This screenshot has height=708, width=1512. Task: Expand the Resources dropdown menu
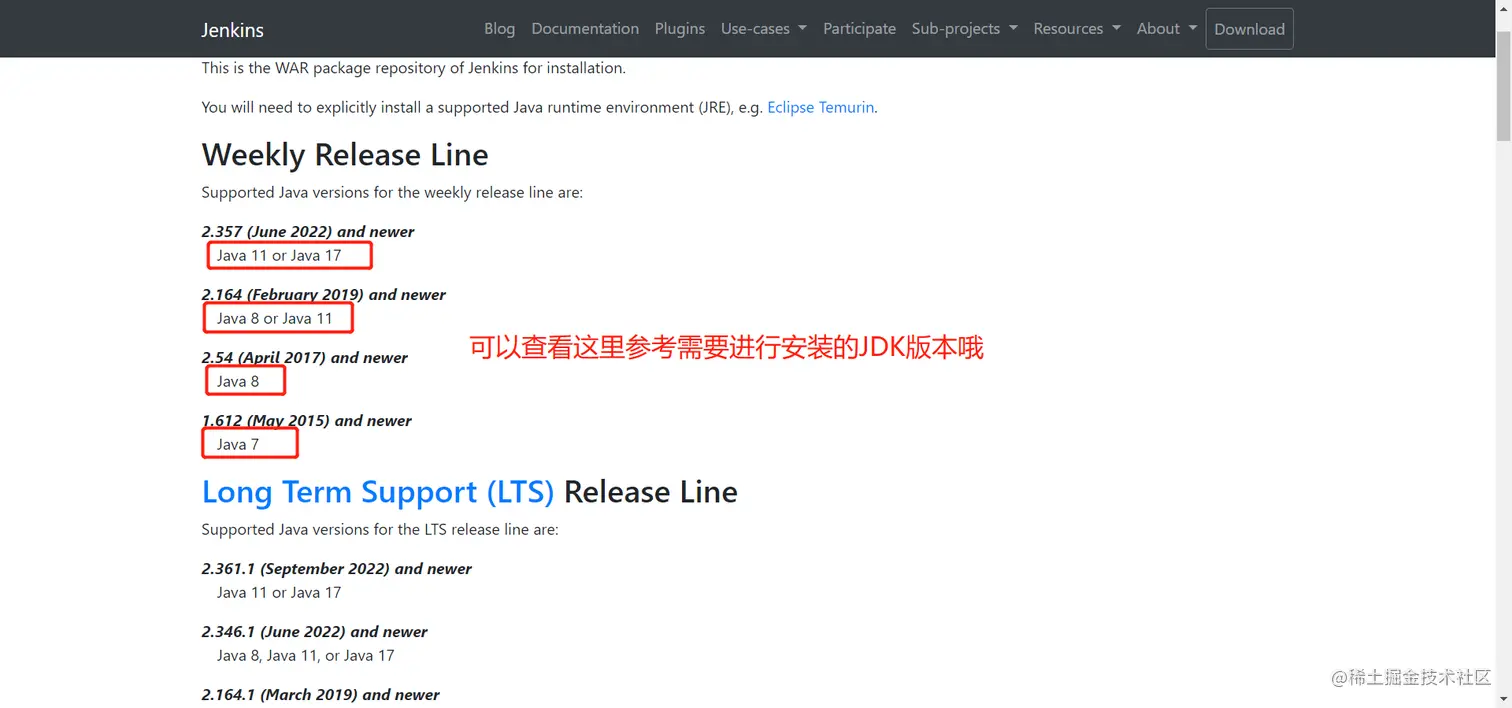click(x=1077, y=29)
